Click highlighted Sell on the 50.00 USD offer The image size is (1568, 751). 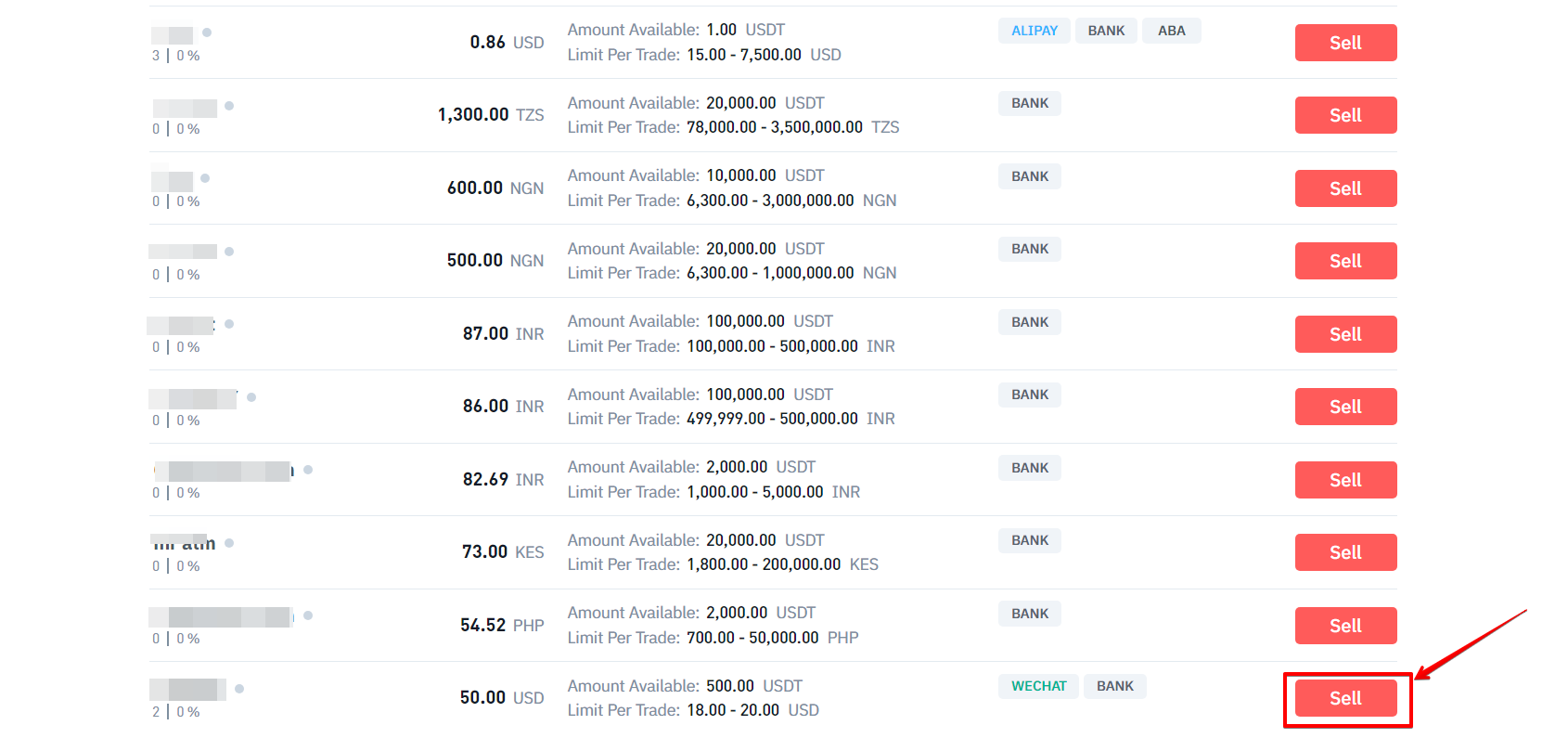pos(1345,698)
